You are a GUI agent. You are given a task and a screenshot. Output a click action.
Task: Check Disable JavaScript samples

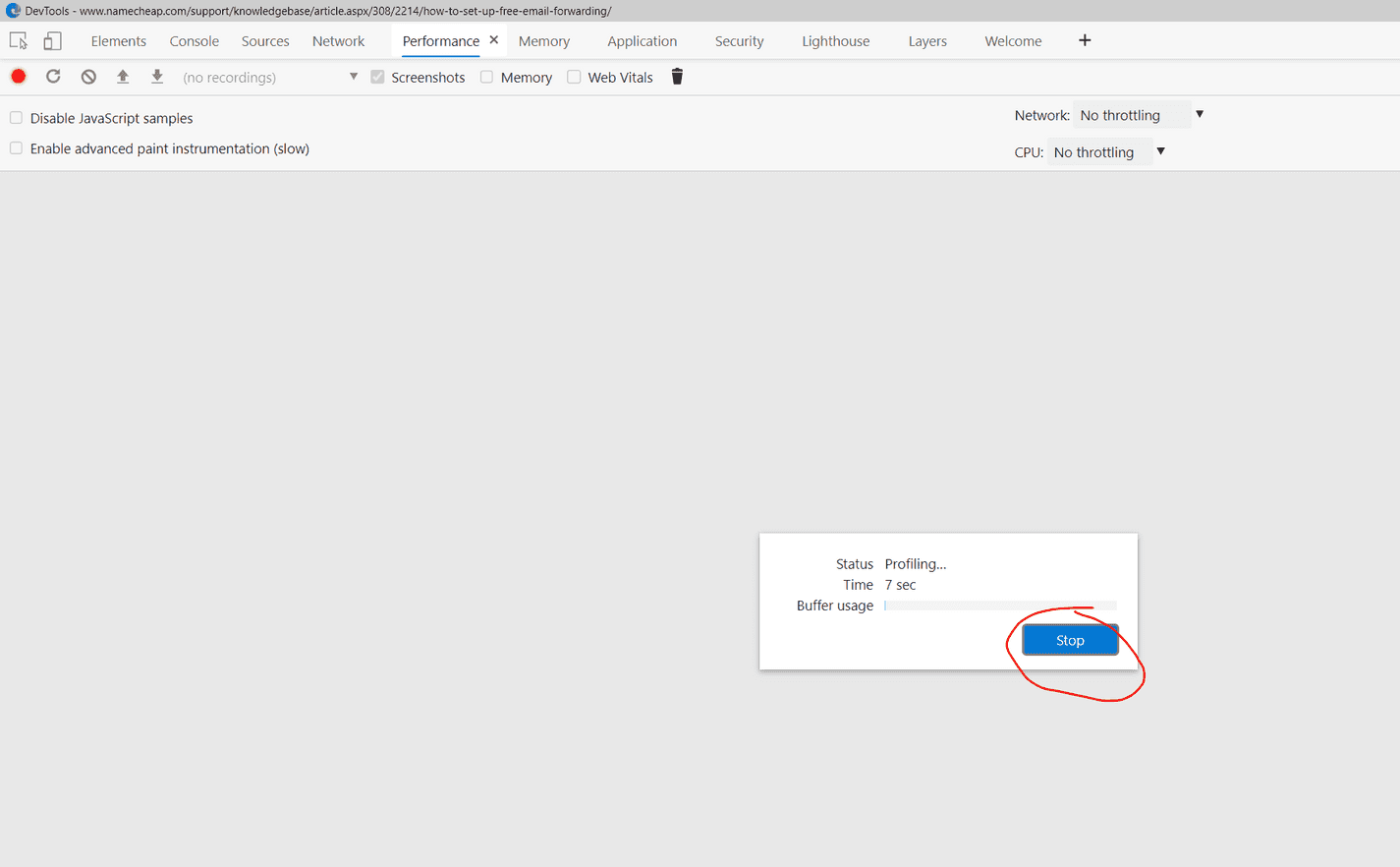coord(16,117)
